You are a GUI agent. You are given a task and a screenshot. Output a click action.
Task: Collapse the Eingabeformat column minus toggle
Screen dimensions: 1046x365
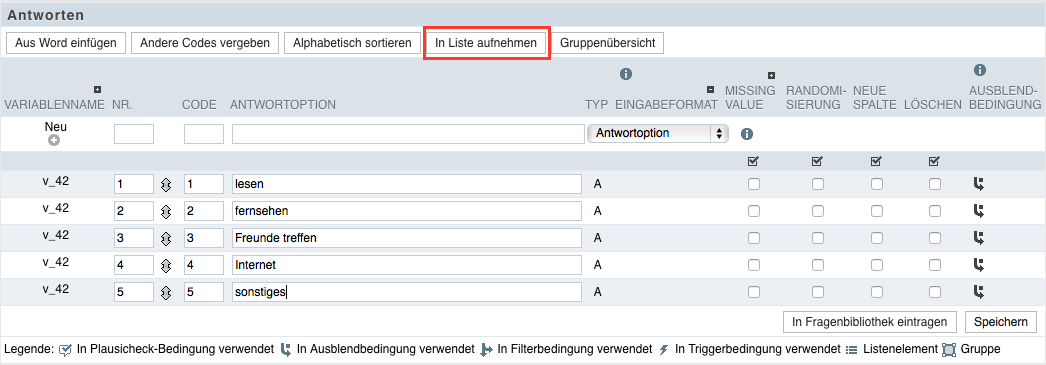(x=710, y=89)
